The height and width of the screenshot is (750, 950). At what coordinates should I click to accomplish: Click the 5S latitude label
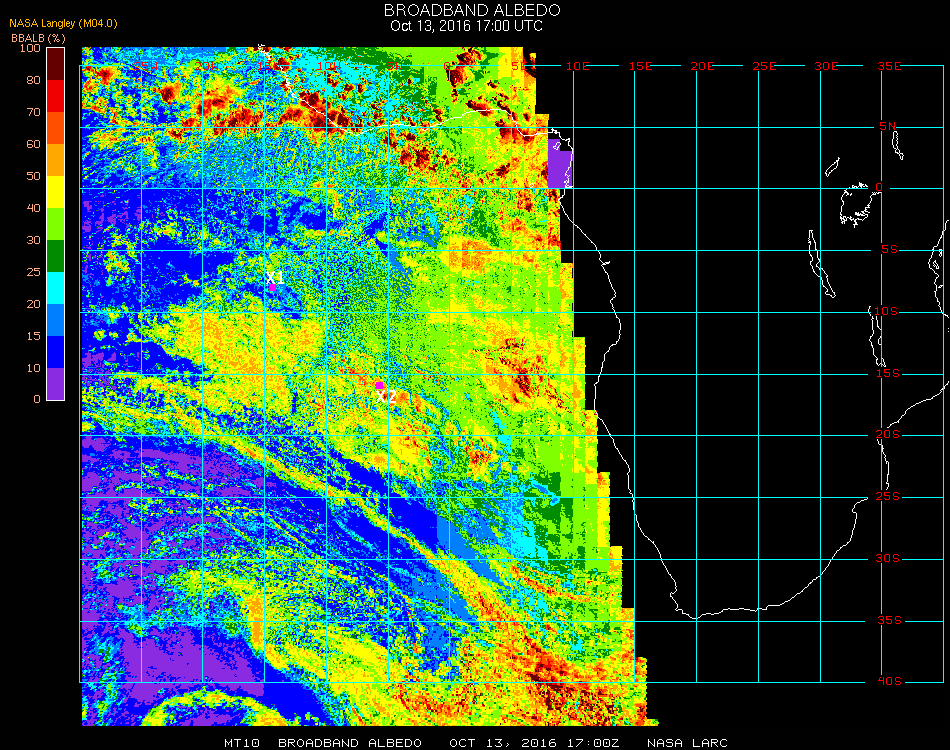889,250
